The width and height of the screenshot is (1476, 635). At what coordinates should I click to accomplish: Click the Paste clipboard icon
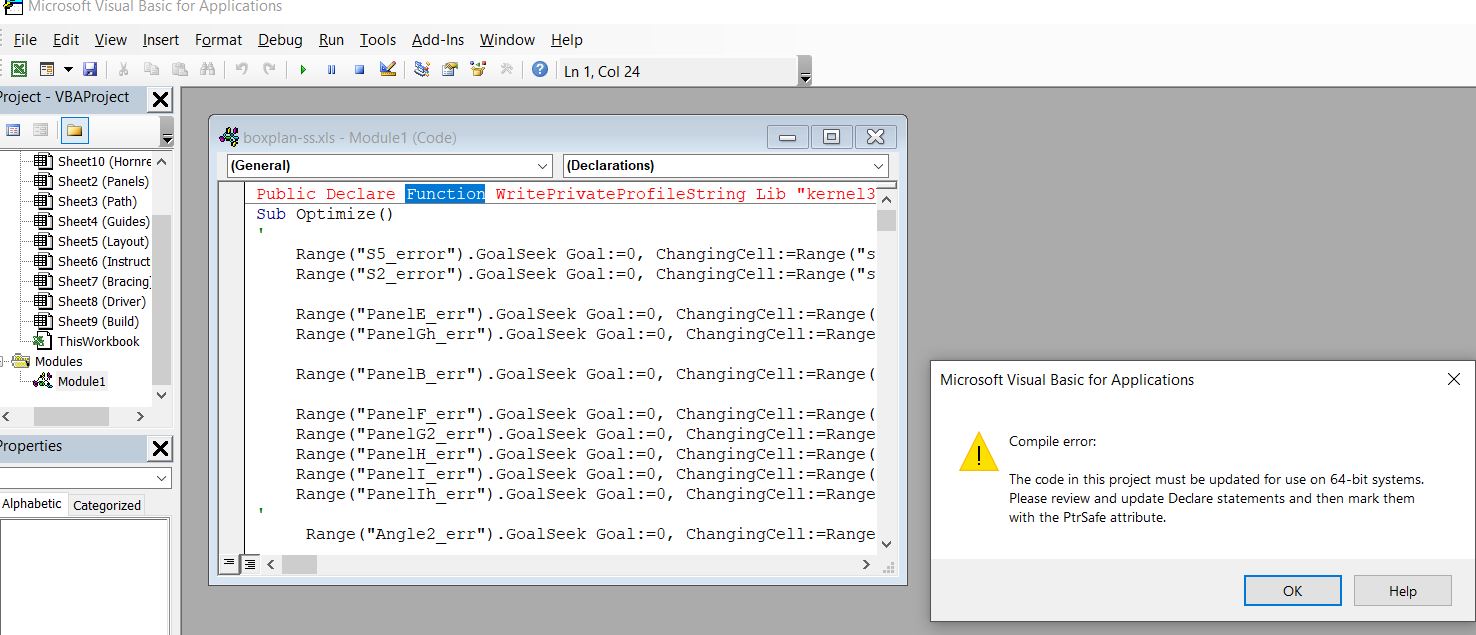pyautogui.click(x=179, y=69)
